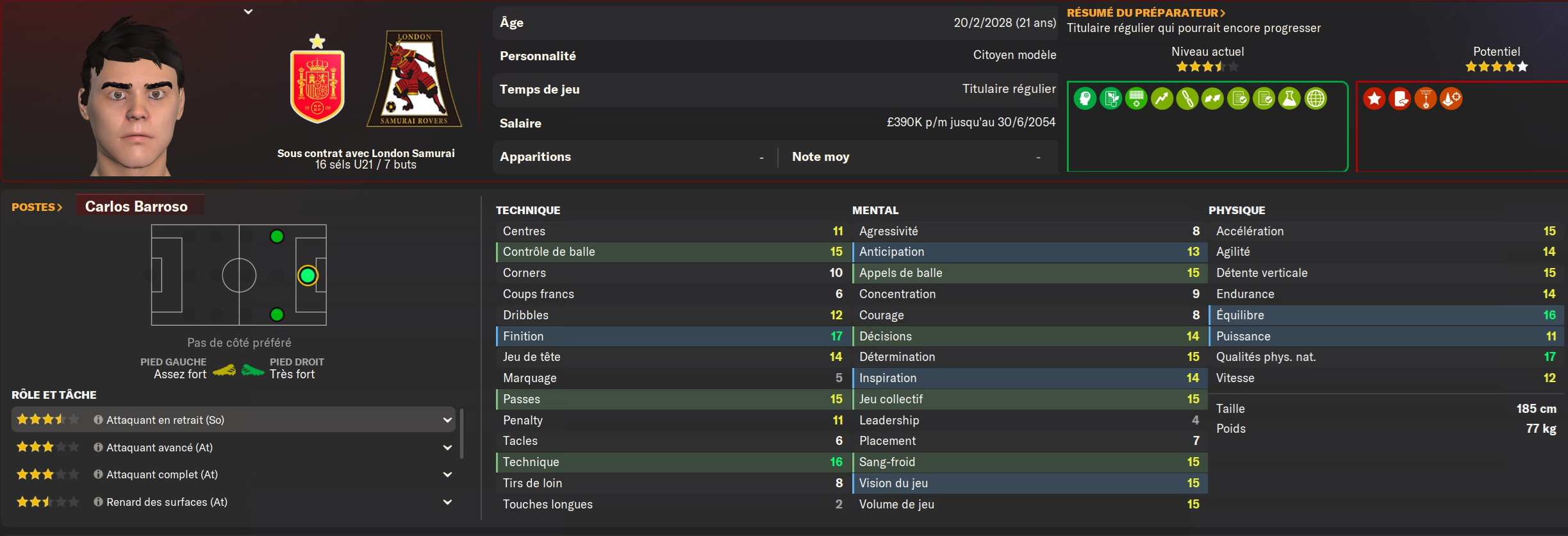Open the London Samurai Rovers club logo
The image size is (1568, 536).
click(x=414, y=78)
